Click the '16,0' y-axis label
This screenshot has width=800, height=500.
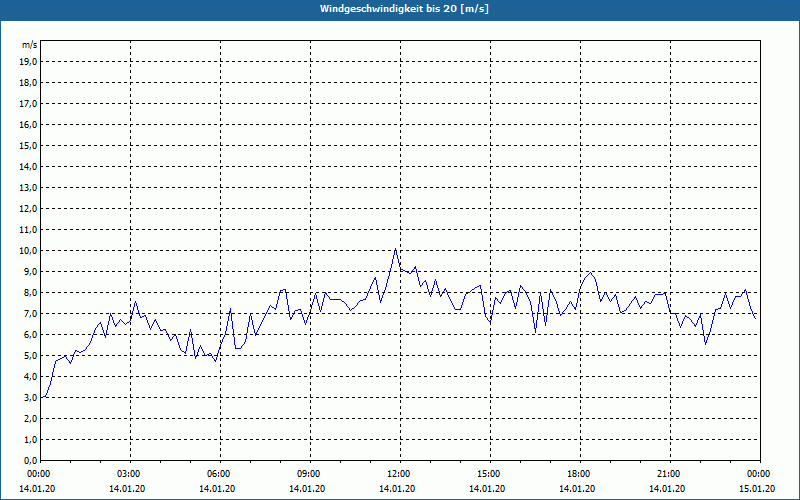pyautogui.click(x=28, y=124)
